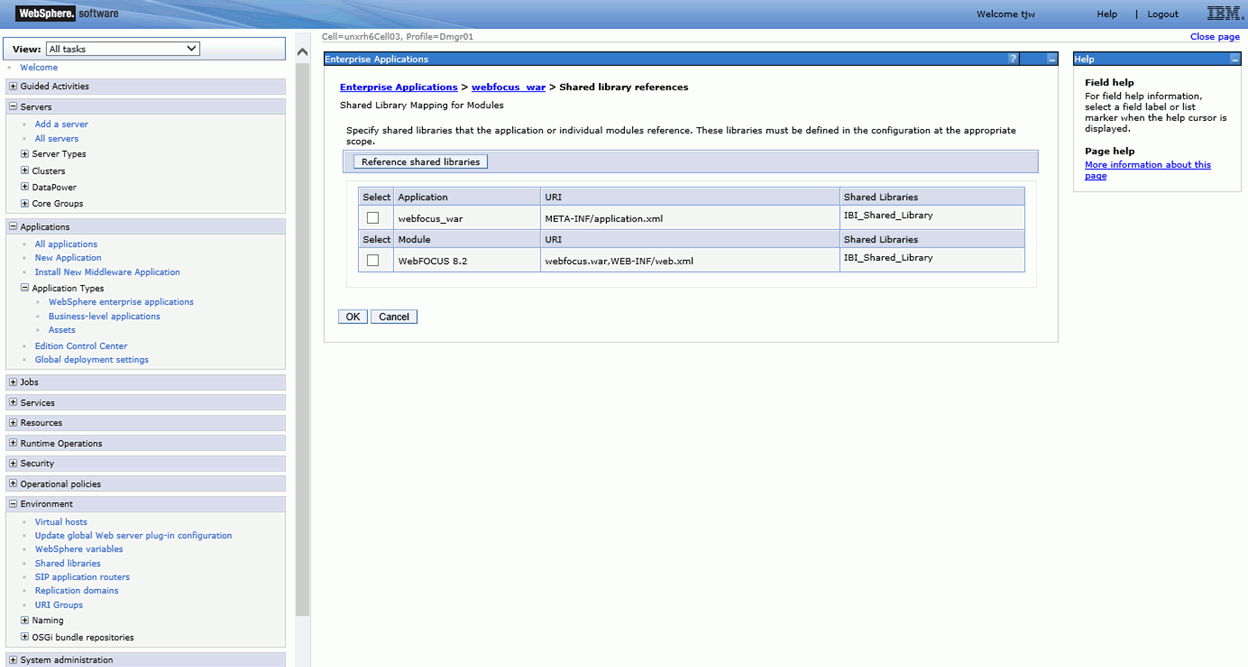Expand OSGi bundle repositories node
The image size is (1248, 667).
click(25, 637)
